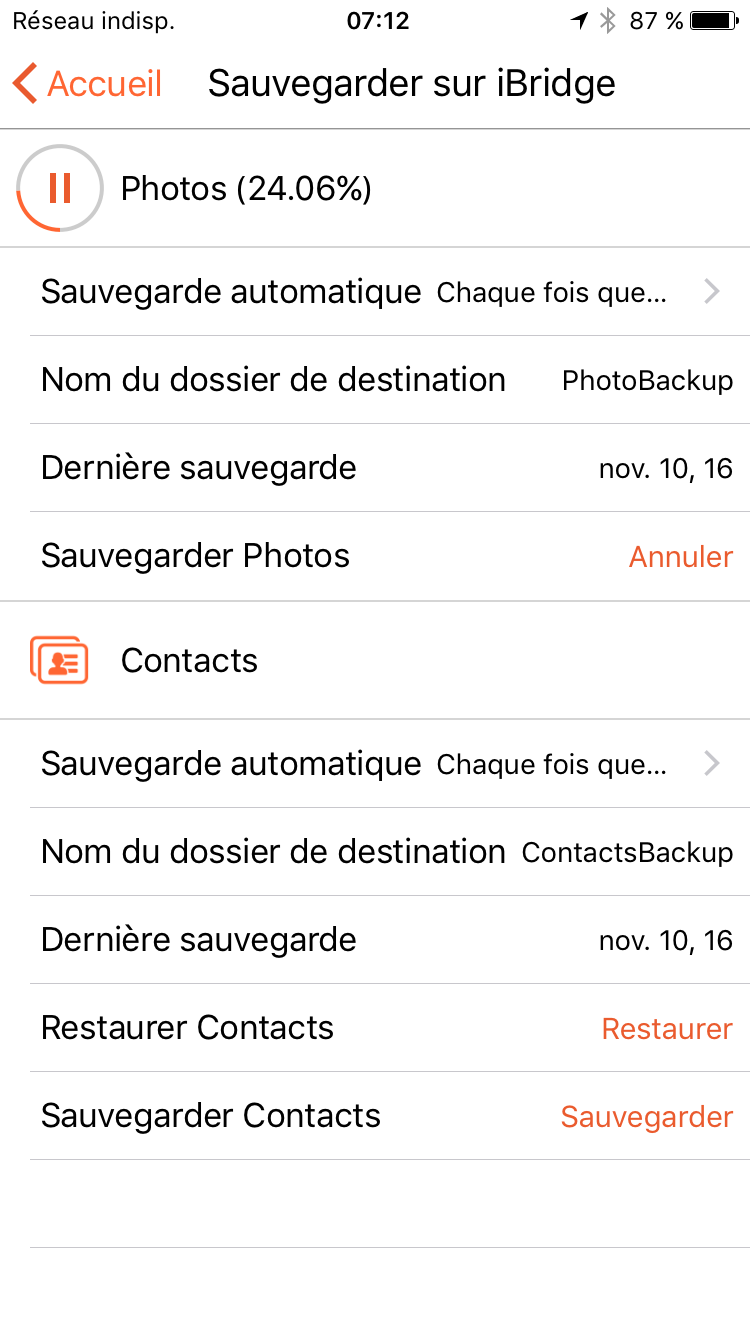The image size is (750, 1334).
Task: Tap the Bluetooth icon in status bar
Action: [x=607, y=21]
